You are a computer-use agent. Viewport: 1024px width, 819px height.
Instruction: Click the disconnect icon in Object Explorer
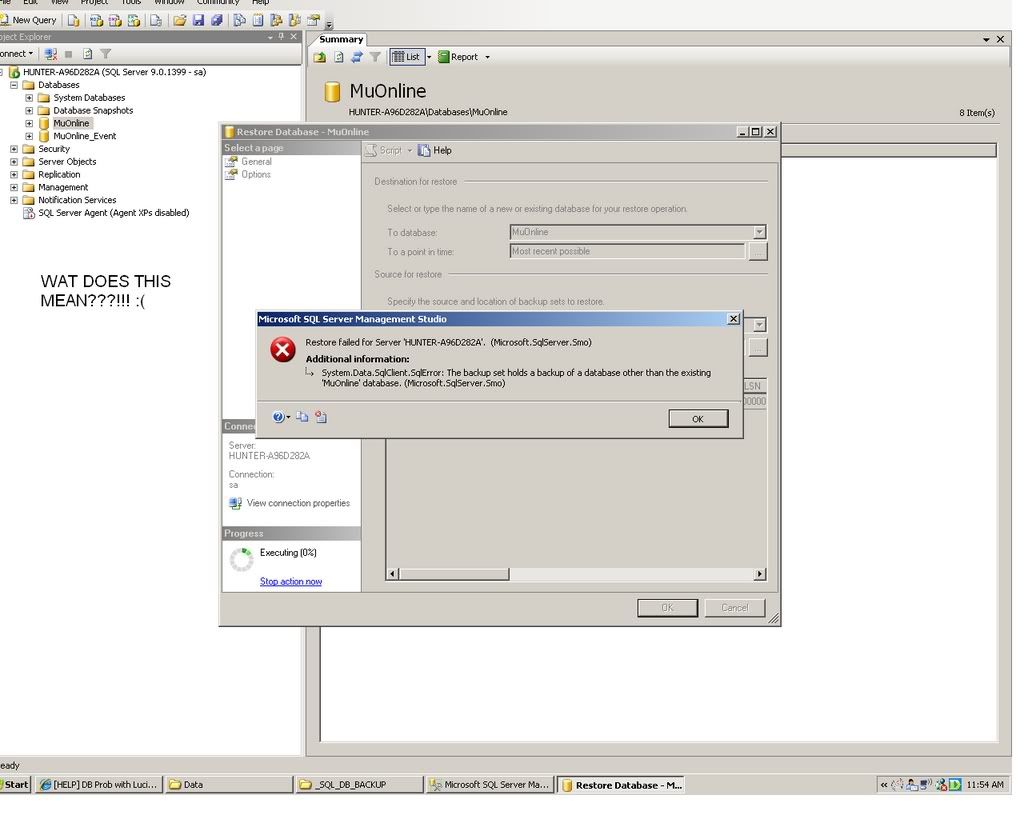point(52,54)
